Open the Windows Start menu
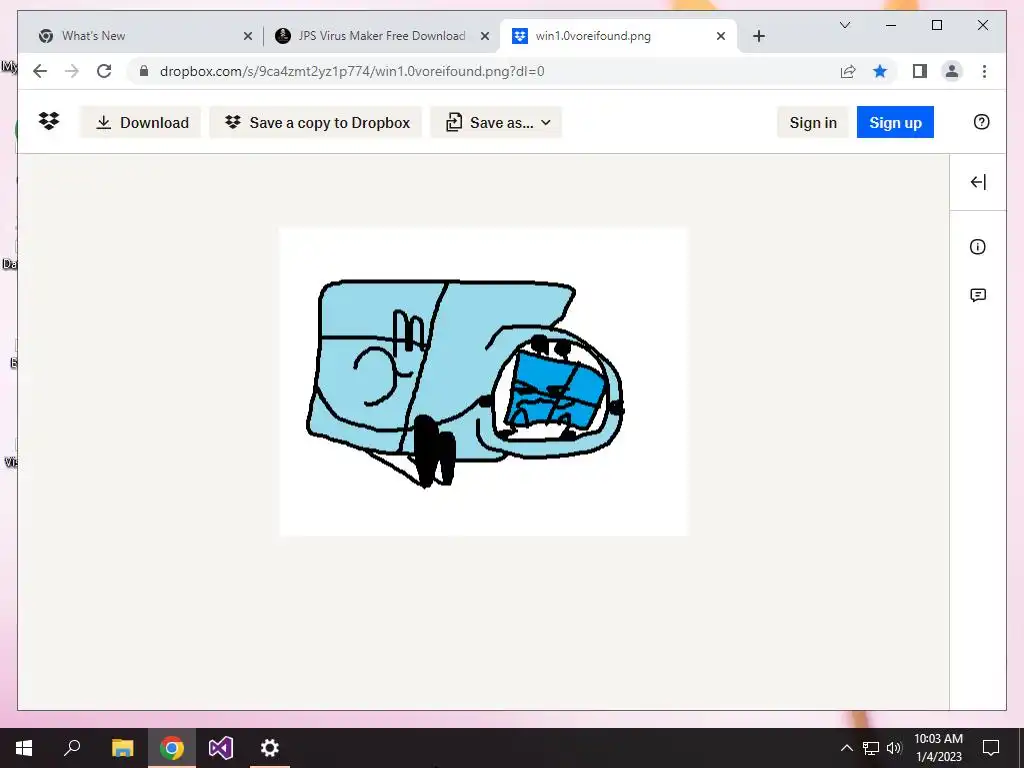1024x768 pixels. coord(24,748)
